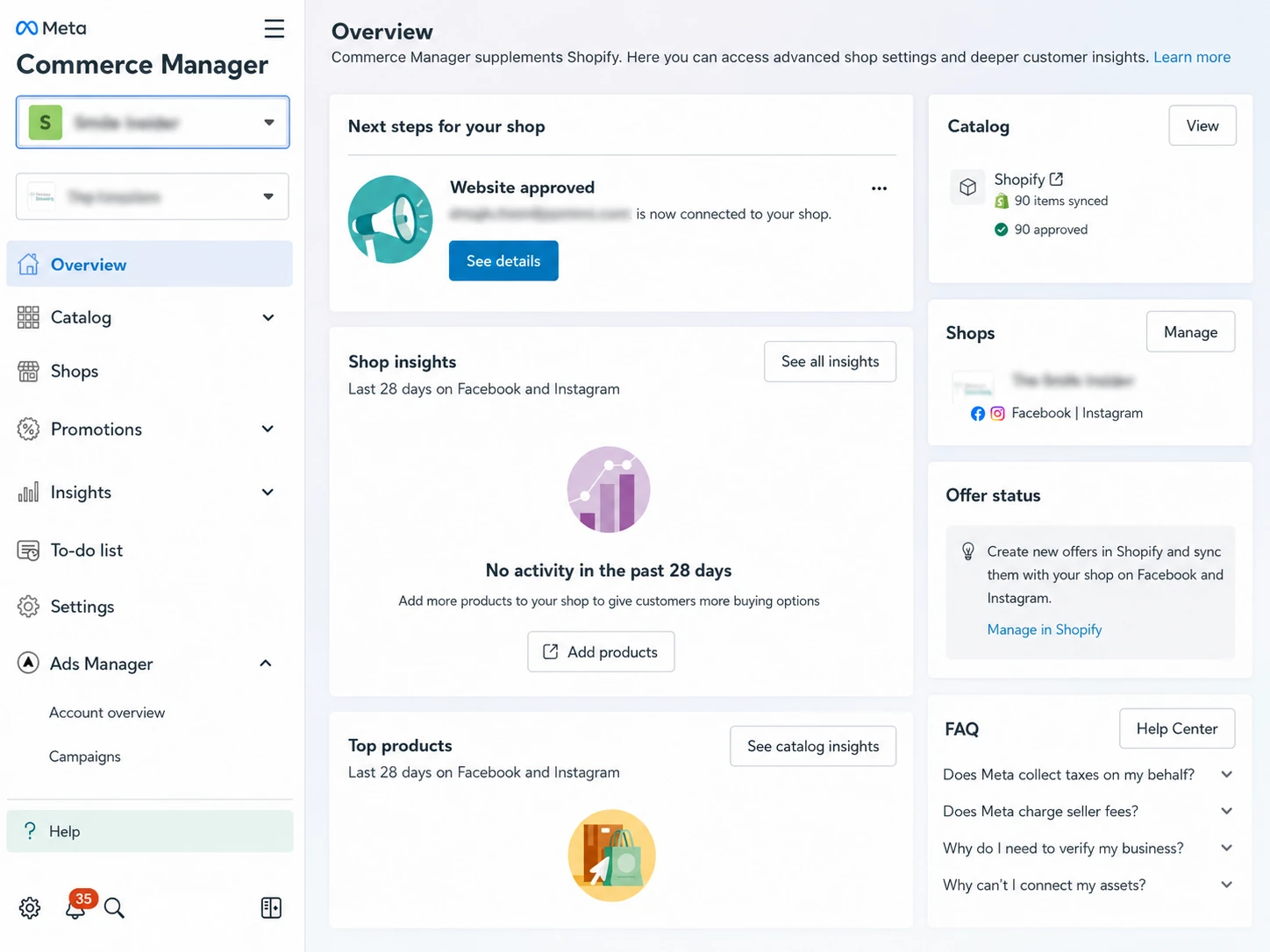Open bottom-bar settings gear
This screenshot has width=1270, height=952.
(30, 908)
